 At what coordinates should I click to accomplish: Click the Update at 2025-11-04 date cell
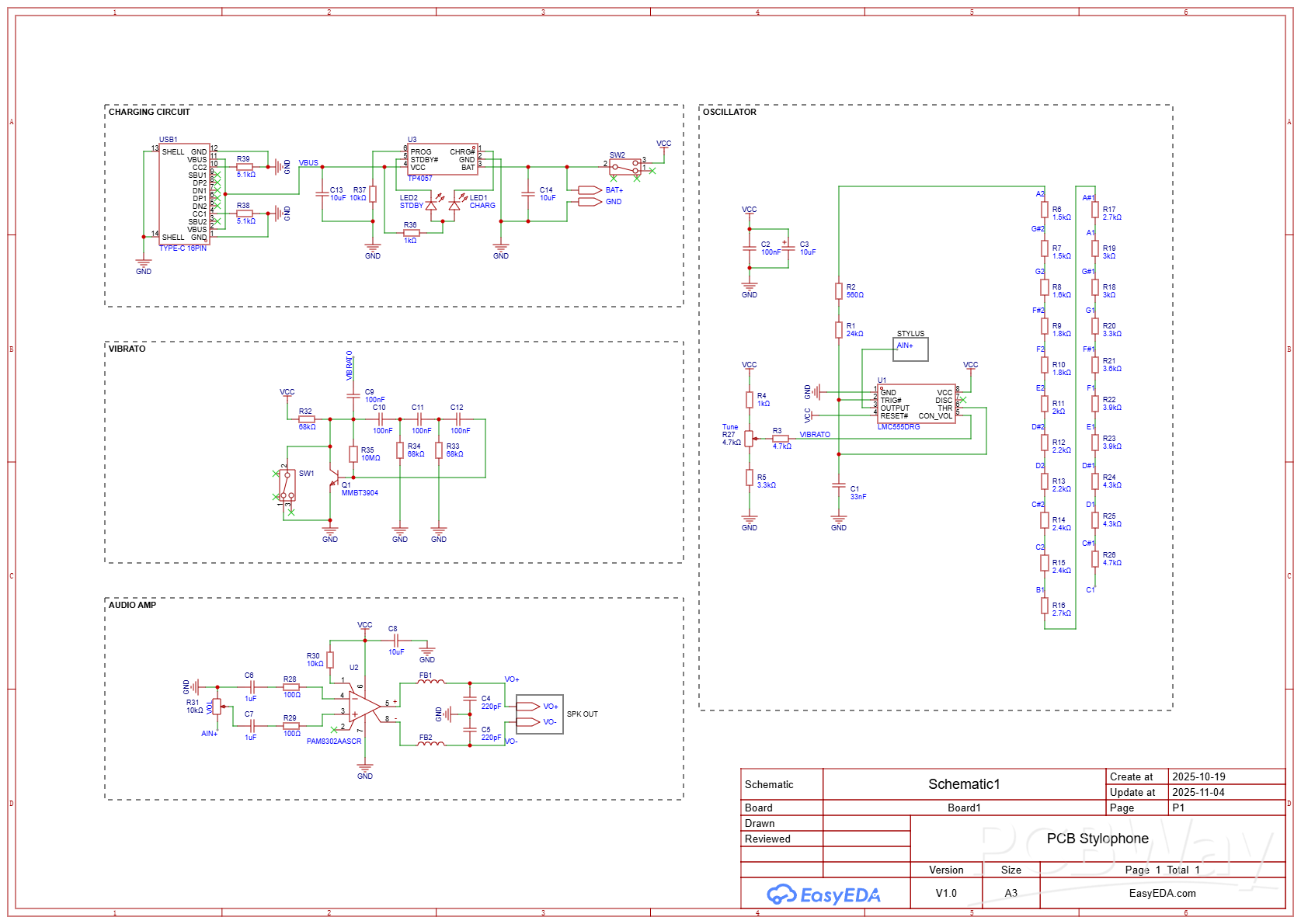tap(1198, 792)
